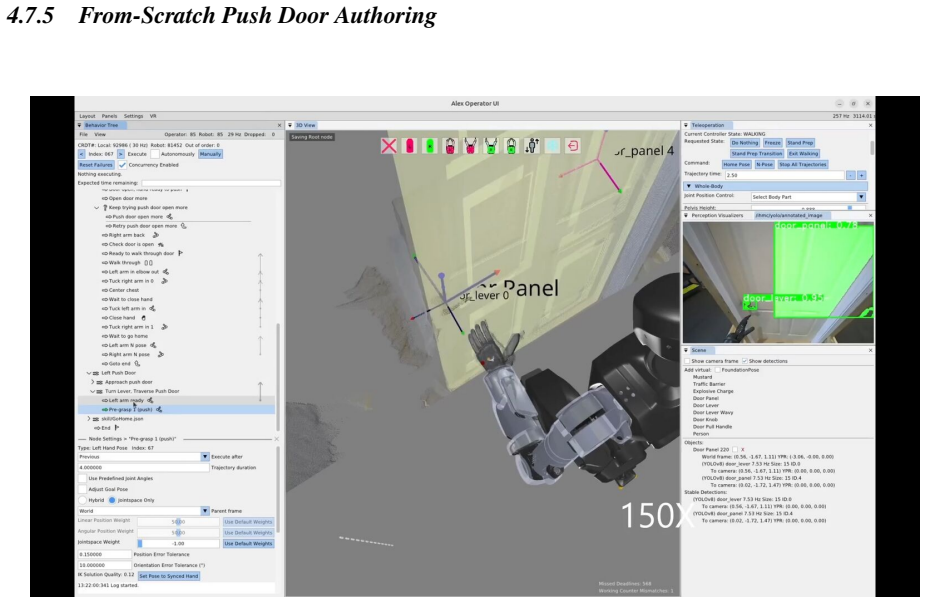Image resolution: width=926 pixels, height=603 pixels.
Task: Expand the Approach push door tree node
Action: click(x=93, y=382)
